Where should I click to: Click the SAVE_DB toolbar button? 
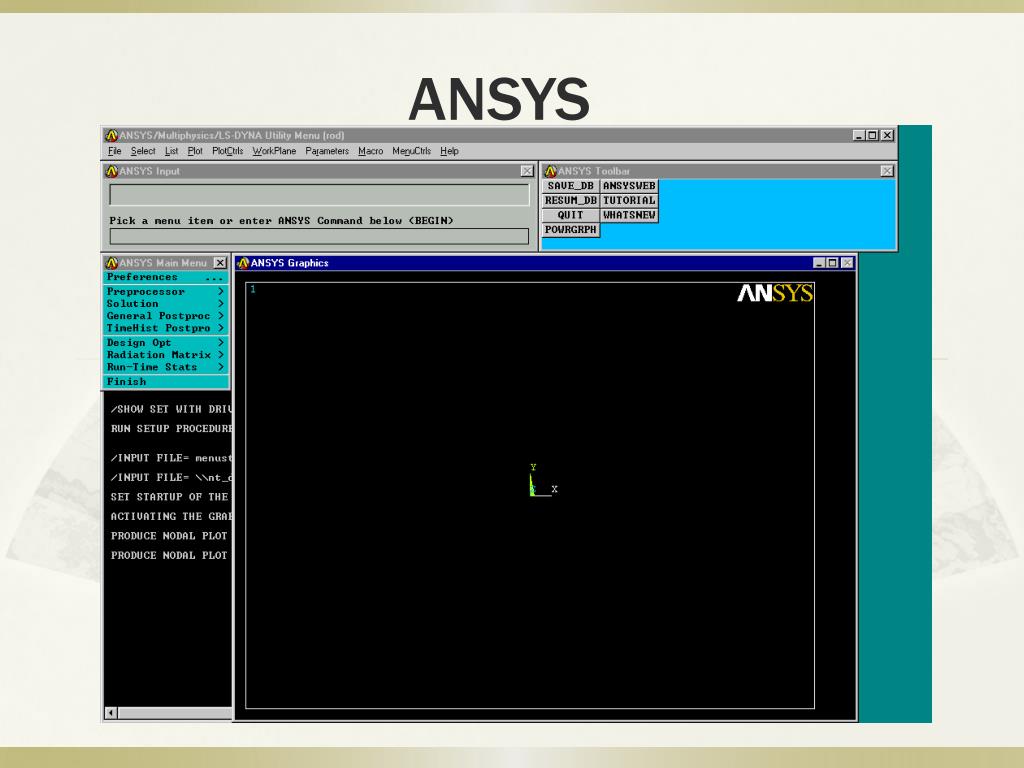(x=571, y=186)
